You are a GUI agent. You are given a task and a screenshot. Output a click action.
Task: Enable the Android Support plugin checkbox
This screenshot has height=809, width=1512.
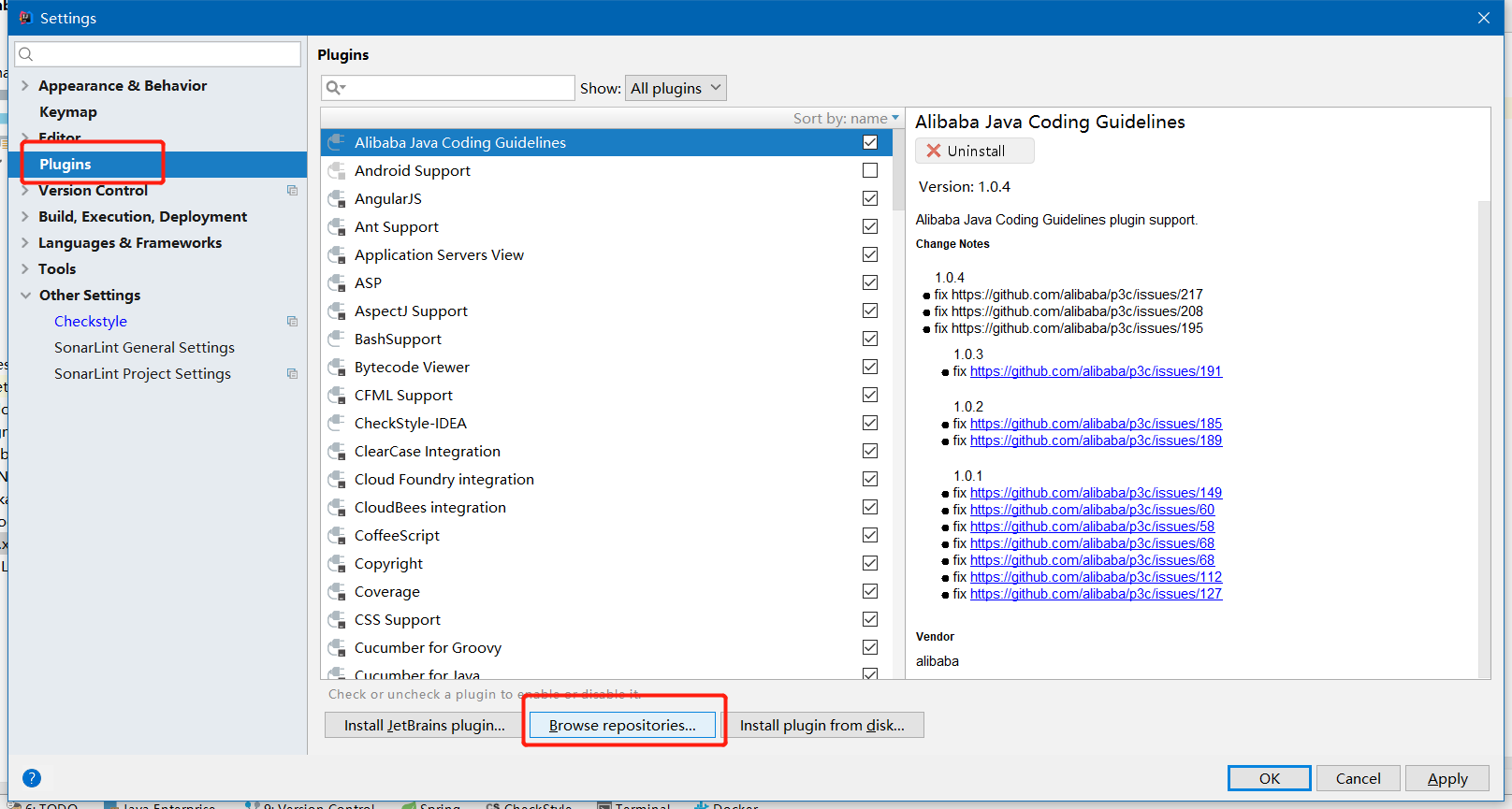click(x=870, y=170)
